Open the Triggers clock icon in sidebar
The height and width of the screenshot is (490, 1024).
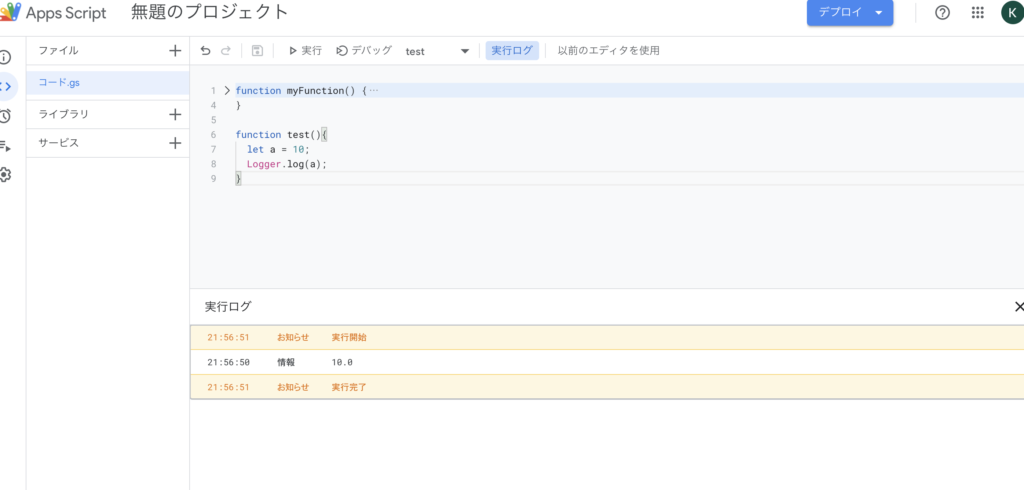click(x=5, y=116)
